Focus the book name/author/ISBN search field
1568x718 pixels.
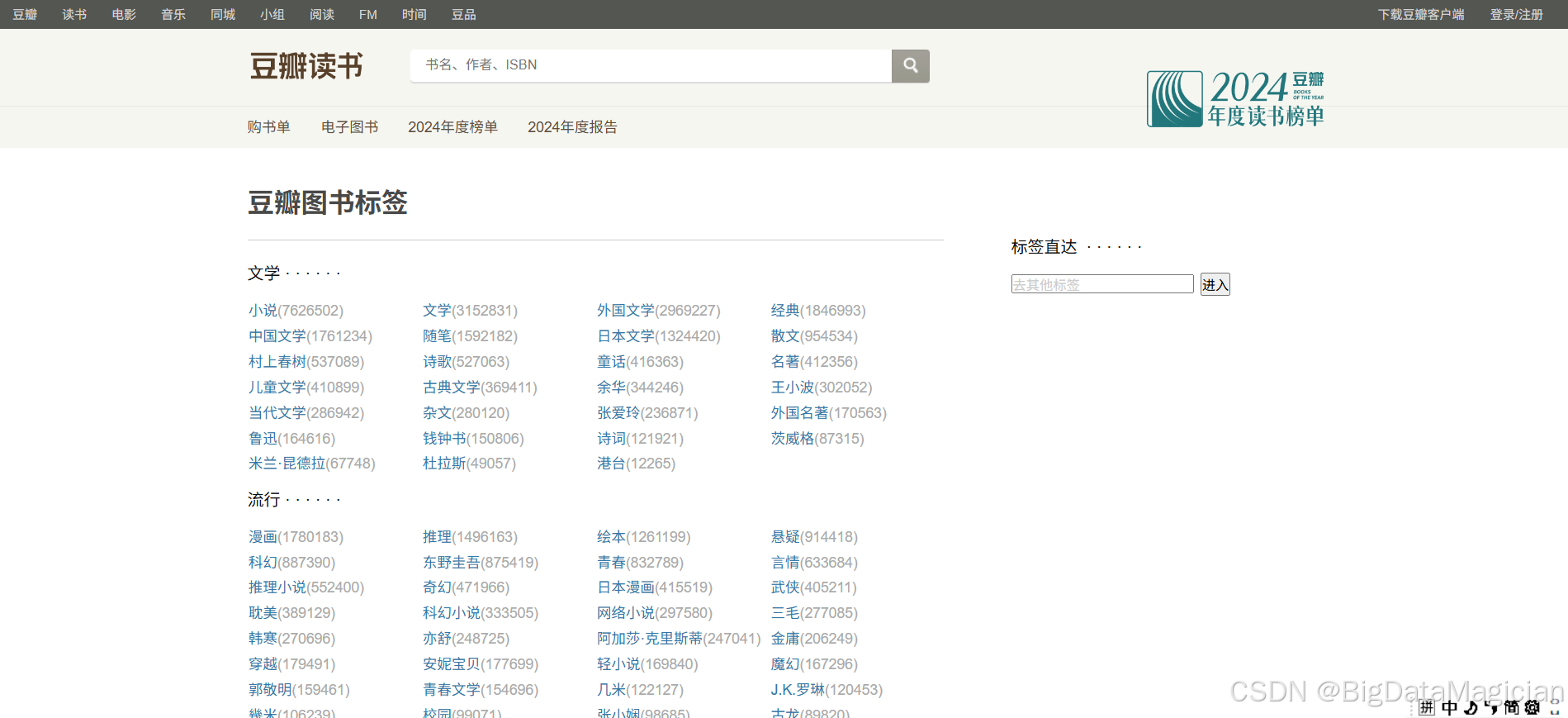click(x=651, y=65)
